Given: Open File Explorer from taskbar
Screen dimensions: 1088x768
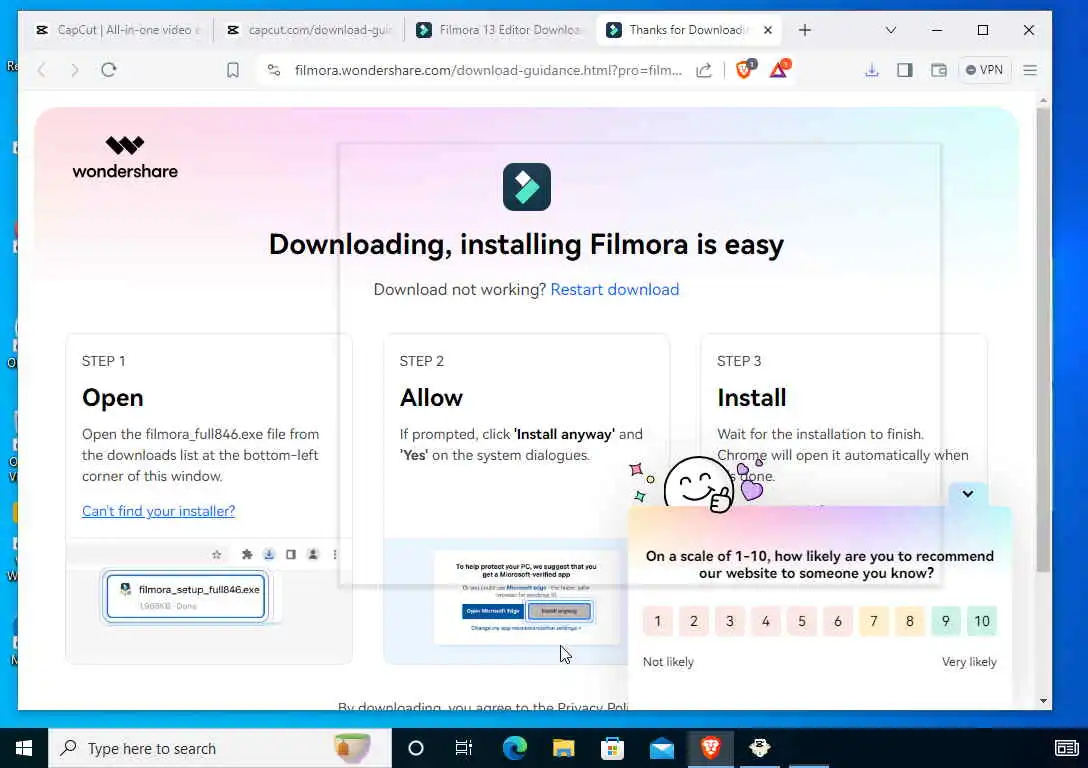Looking at the screenshot, I should [563, 748].
